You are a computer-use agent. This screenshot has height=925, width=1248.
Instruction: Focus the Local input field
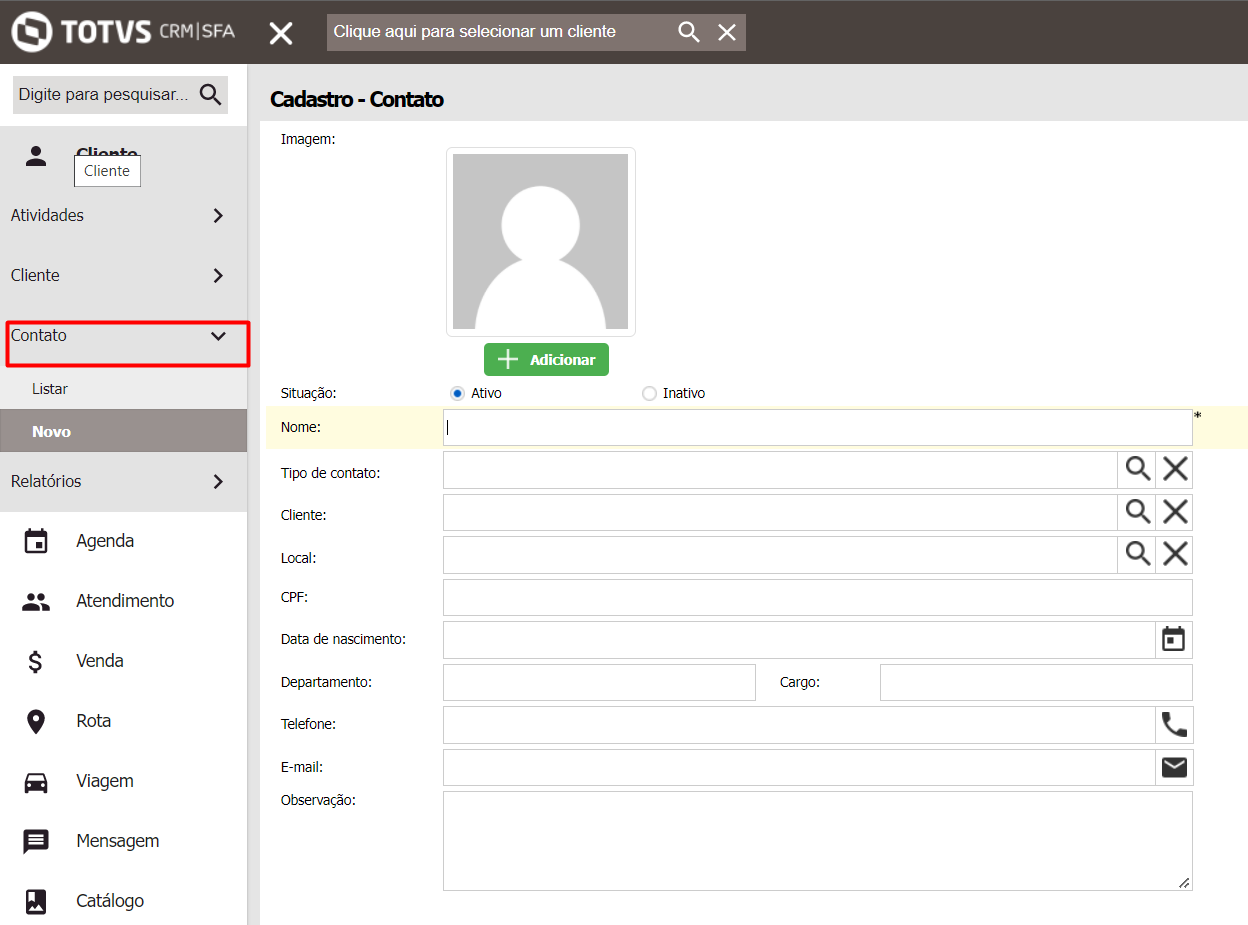(780, 555)
